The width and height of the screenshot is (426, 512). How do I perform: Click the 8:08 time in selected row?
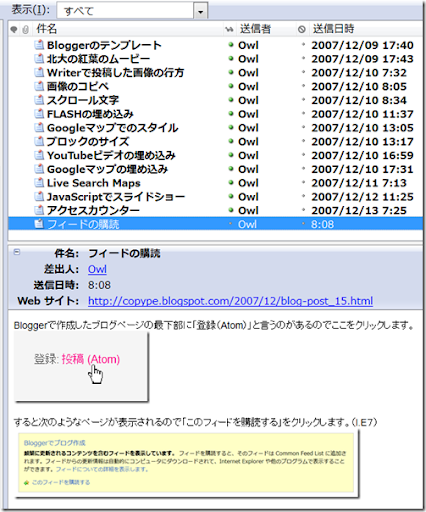(322, 224)
